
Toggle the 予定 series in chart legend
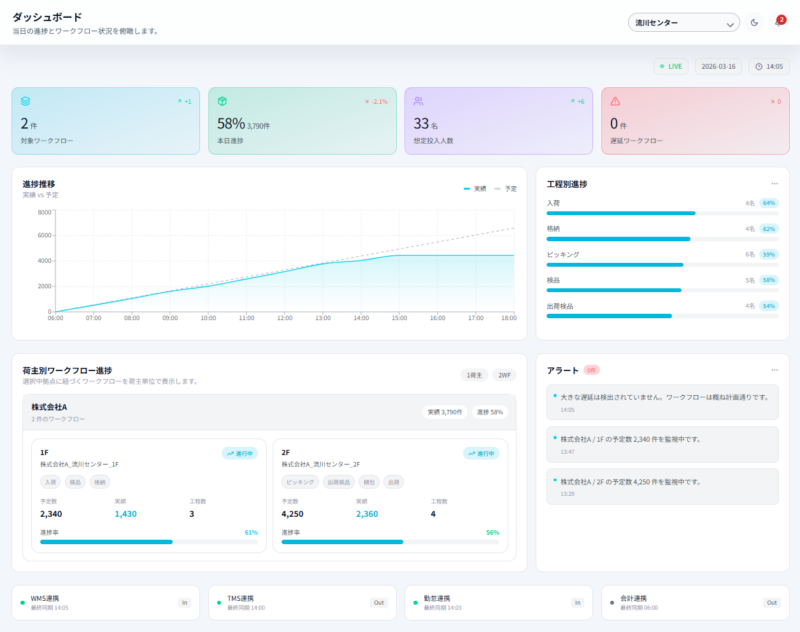(506, 189)
